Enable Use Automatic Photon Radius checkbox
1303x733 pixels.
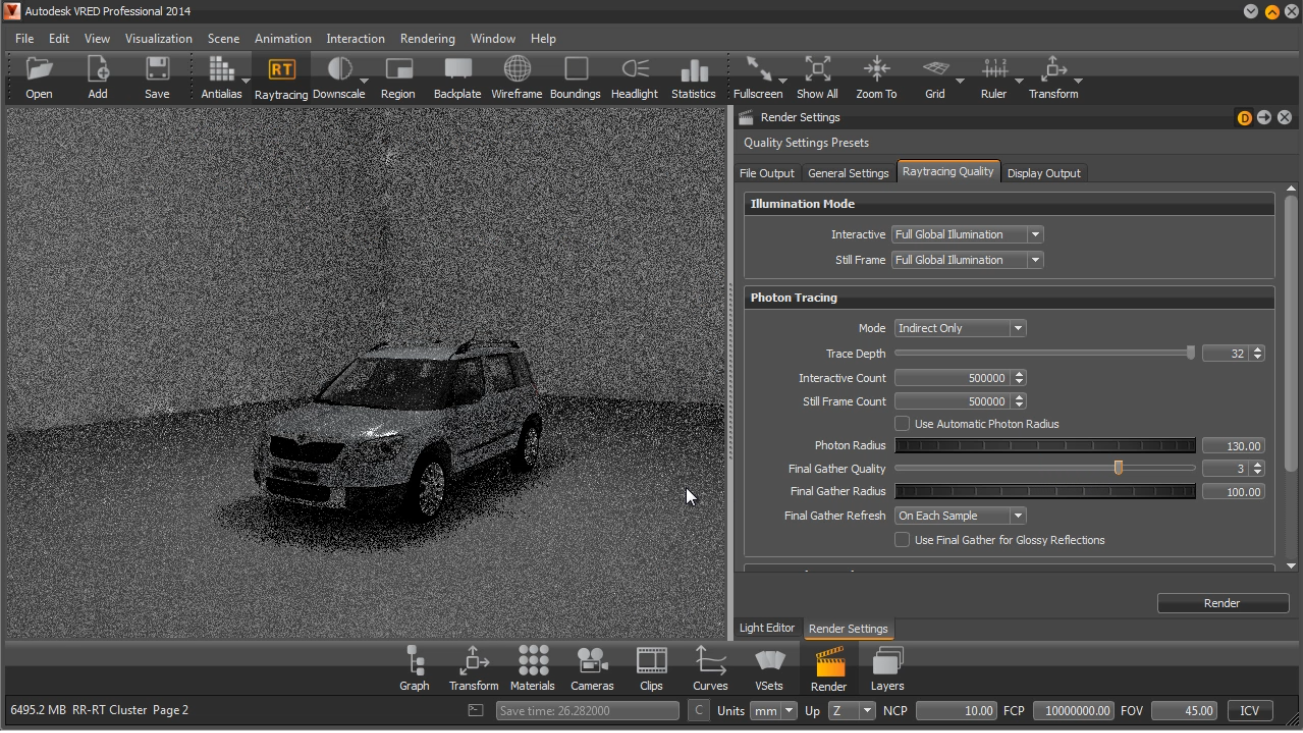coord(902,424)
